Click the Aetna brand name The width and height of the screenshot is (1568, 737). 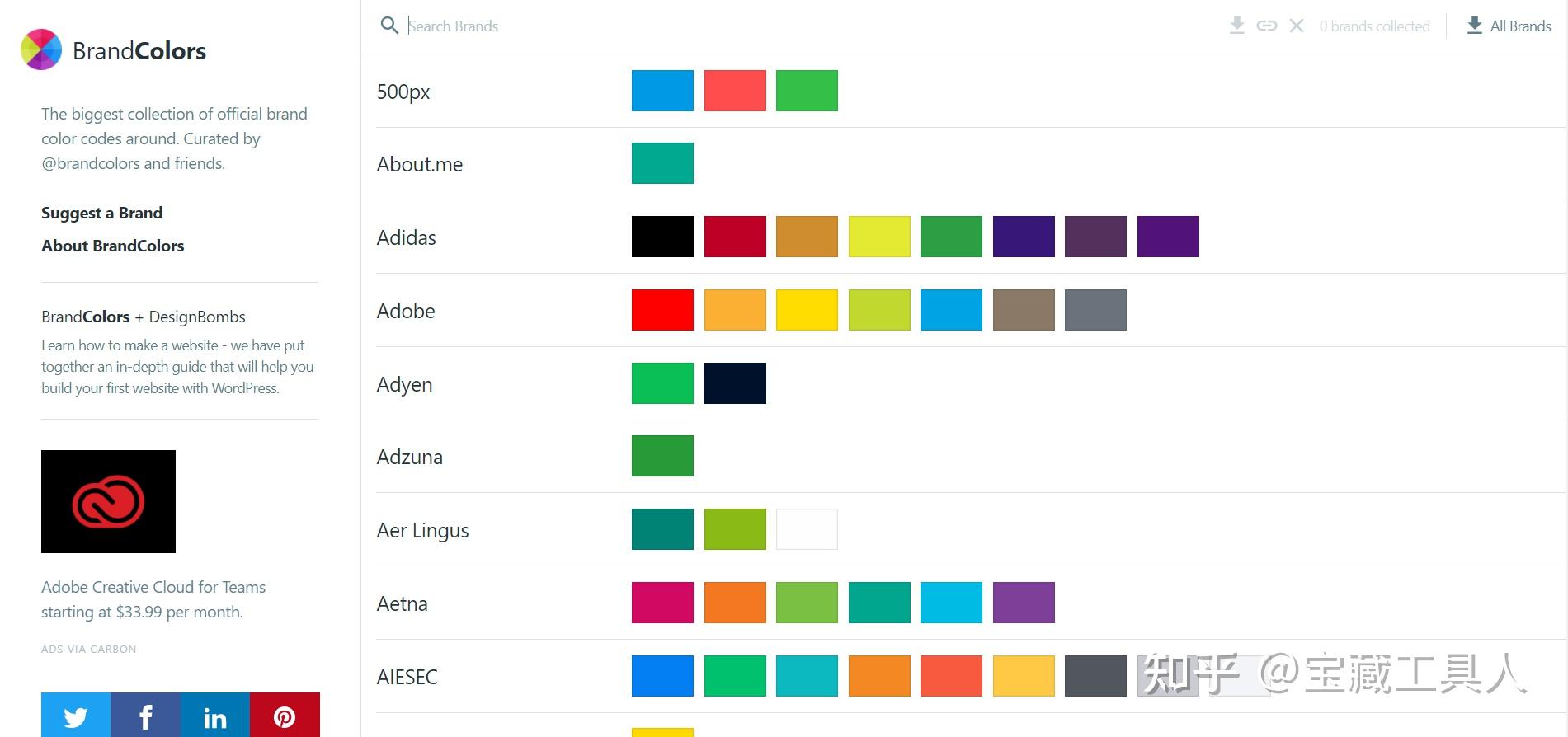(x=403, y=603)
